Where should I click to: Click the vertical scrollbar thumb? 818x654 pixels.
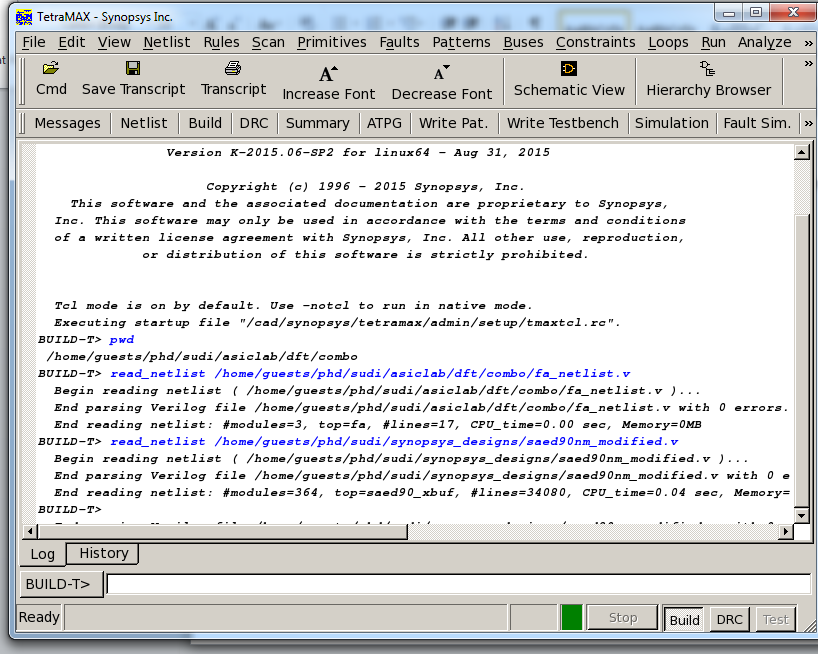point(801,360)
